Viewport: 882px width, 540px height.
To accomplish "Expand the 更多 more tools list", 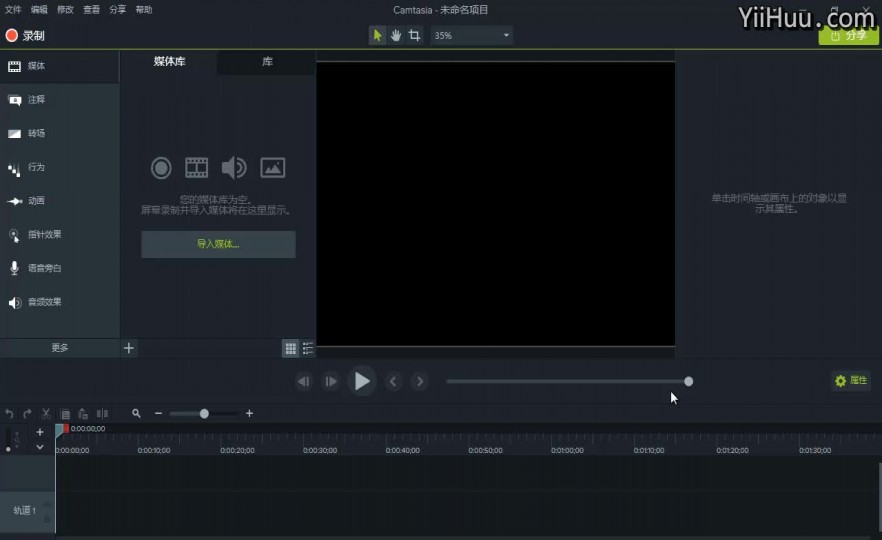I will [x=60, y=348].
